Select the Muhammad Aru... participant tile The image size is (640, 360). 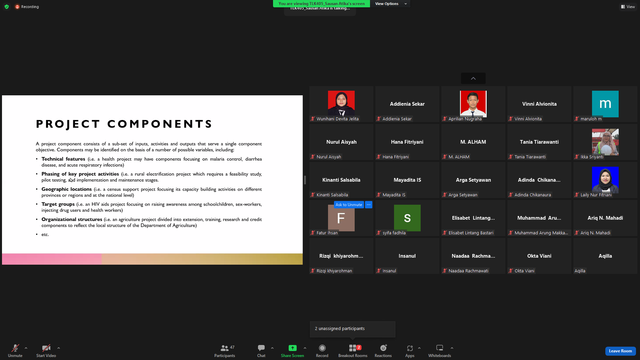click(539, 218)
